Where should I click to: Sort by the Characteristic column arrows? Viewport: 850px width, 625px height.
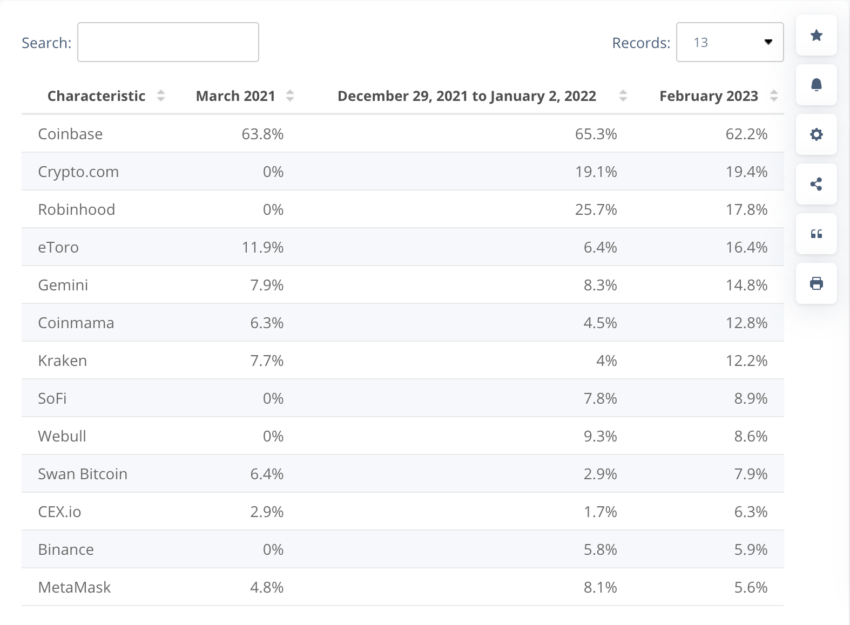pos(160,96)
